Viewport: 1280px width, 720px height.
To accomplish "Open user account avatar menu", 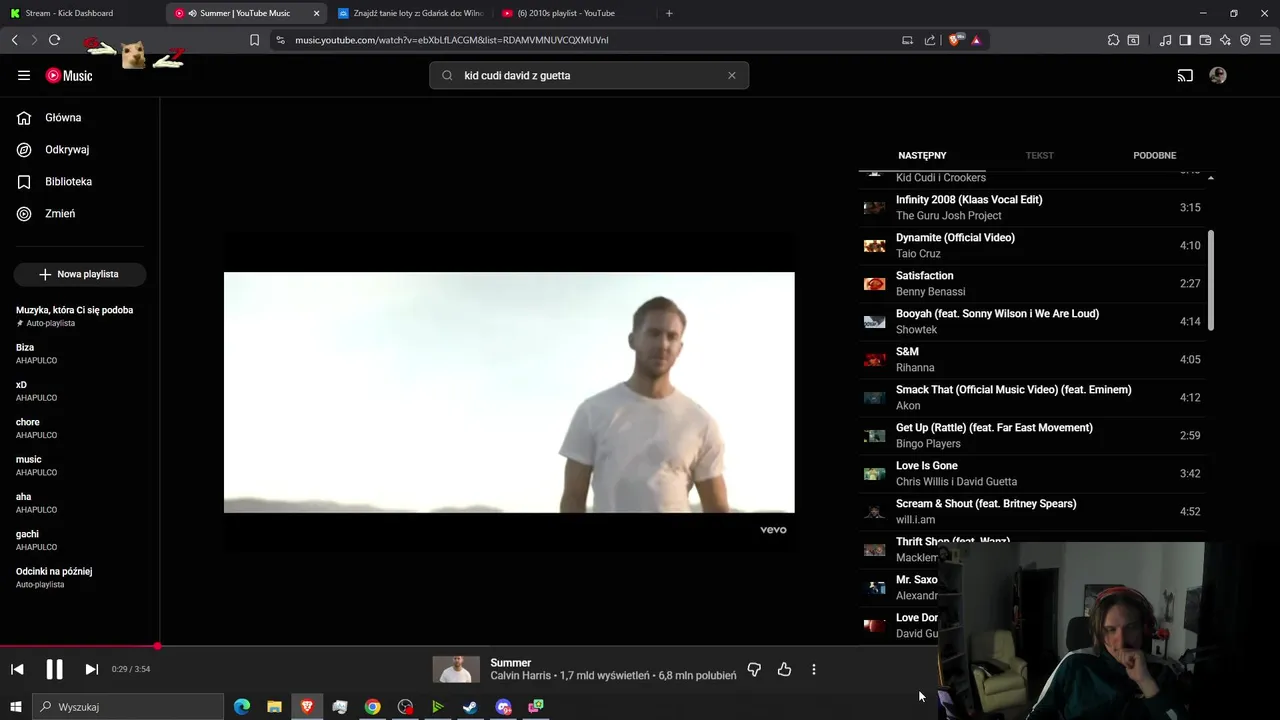I will pos(1218,75).
